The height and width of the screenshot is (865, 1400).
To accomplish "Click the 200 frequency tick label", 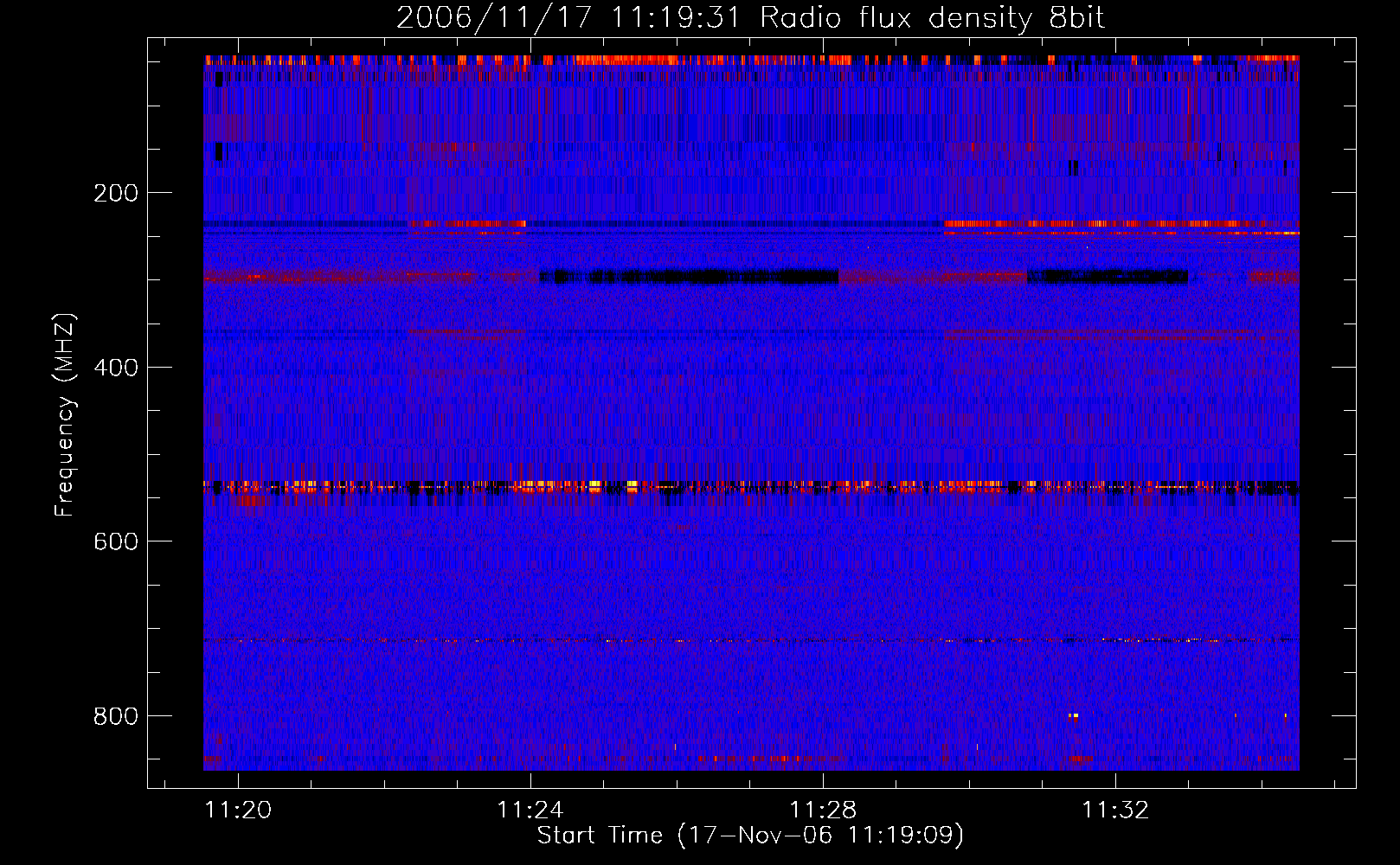I will click(x=116, y=193).
